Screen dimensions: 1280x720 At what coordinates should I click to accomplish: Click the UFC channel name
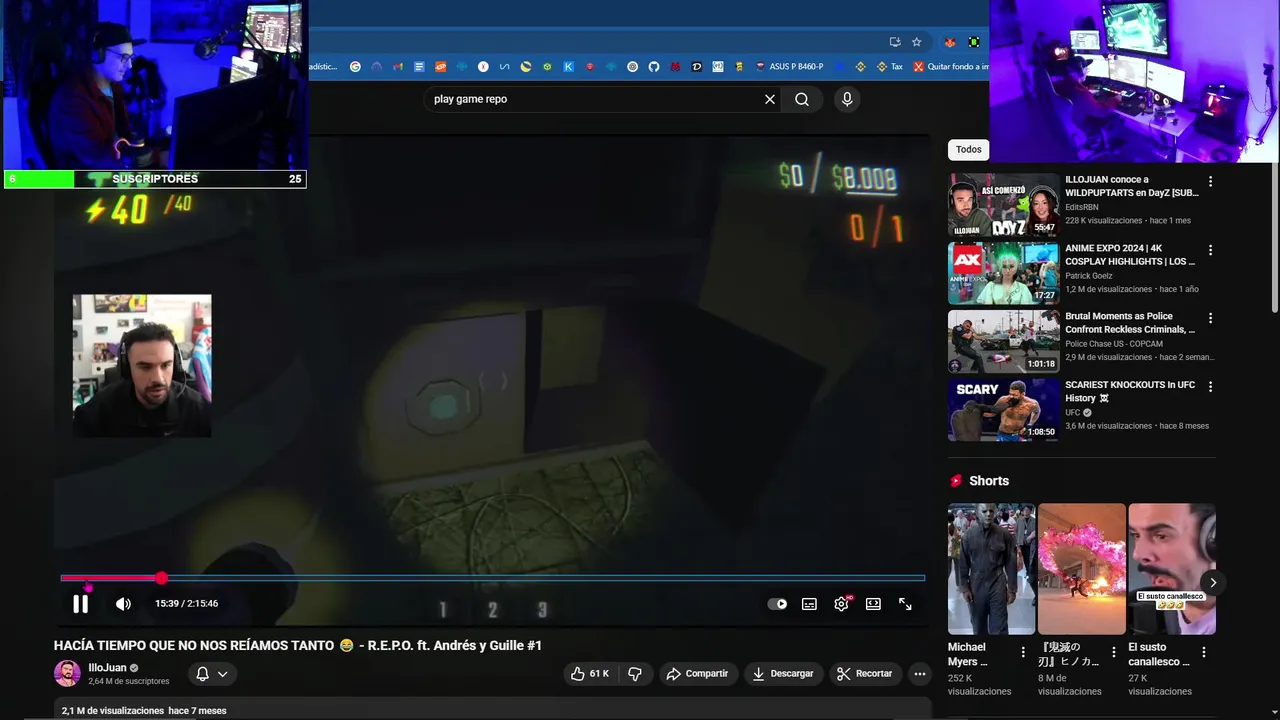pyautogui.click(x=1072, y=412)
